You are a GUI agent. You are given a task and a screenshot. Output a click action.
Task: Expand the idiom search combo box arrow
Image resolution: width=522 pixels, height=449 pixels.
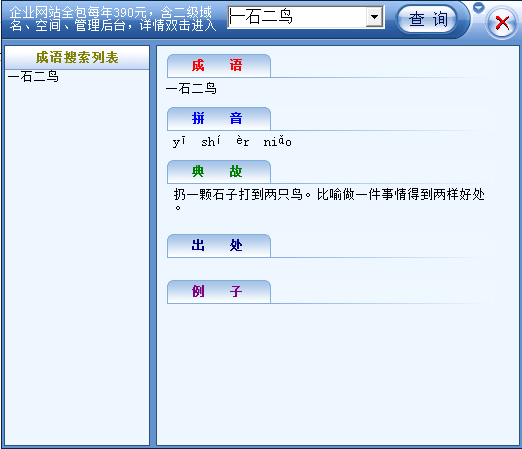[x=374, y=17]
